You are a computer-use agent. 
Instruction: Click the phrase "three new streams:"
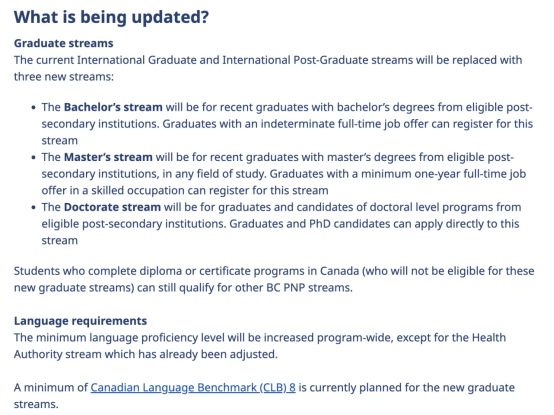[64, 77]
